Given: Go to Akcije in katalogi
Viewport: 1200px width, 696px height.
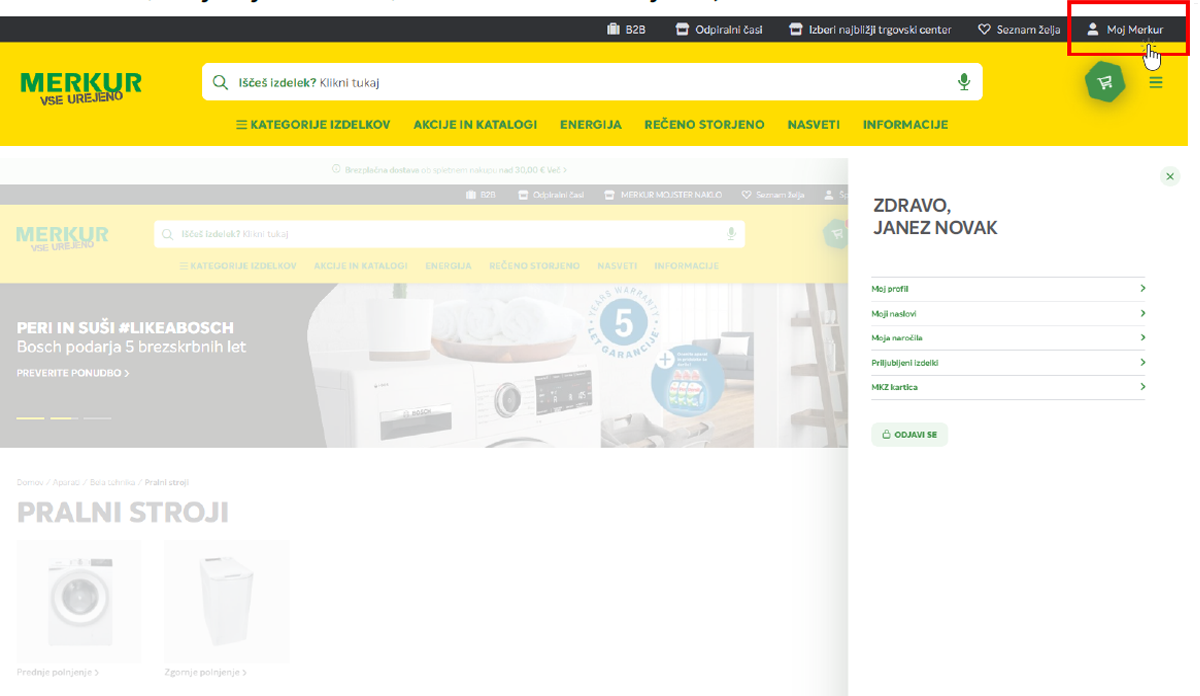Looking at the screenshot, I should point(475,125).
